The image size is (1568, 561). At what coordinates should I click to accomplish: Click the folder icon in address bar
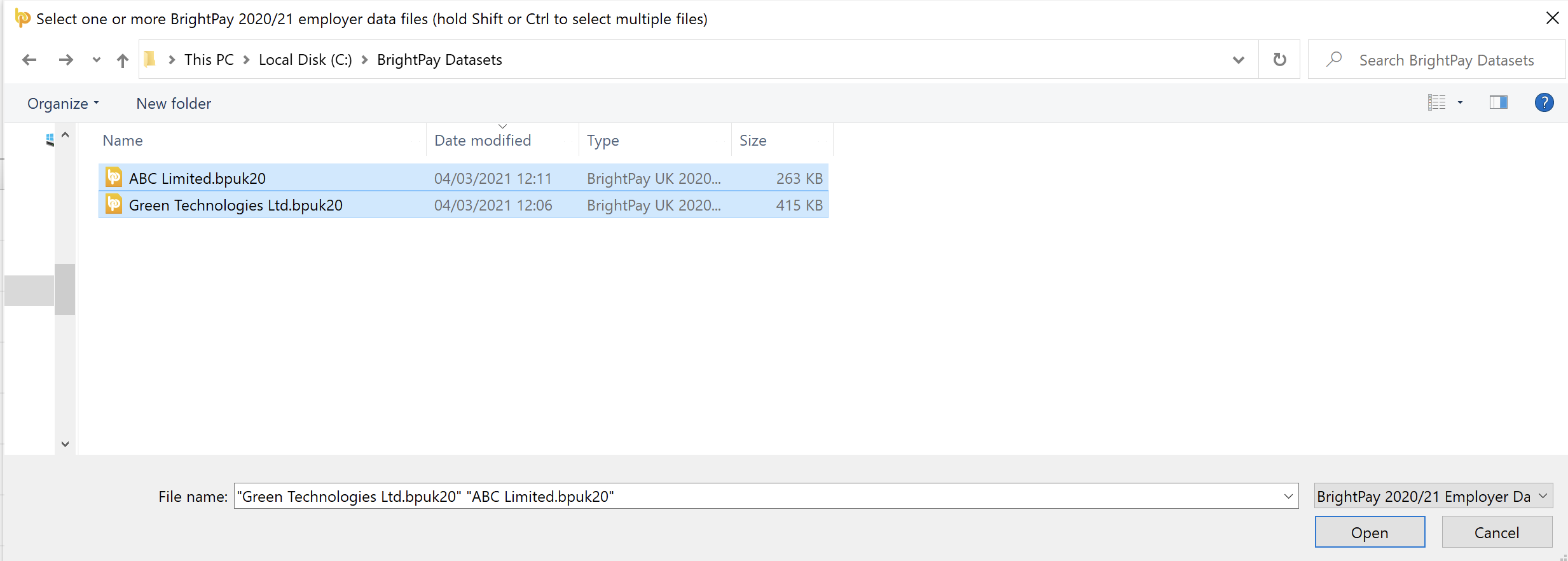pyautogui.click(x=150, y=59)
